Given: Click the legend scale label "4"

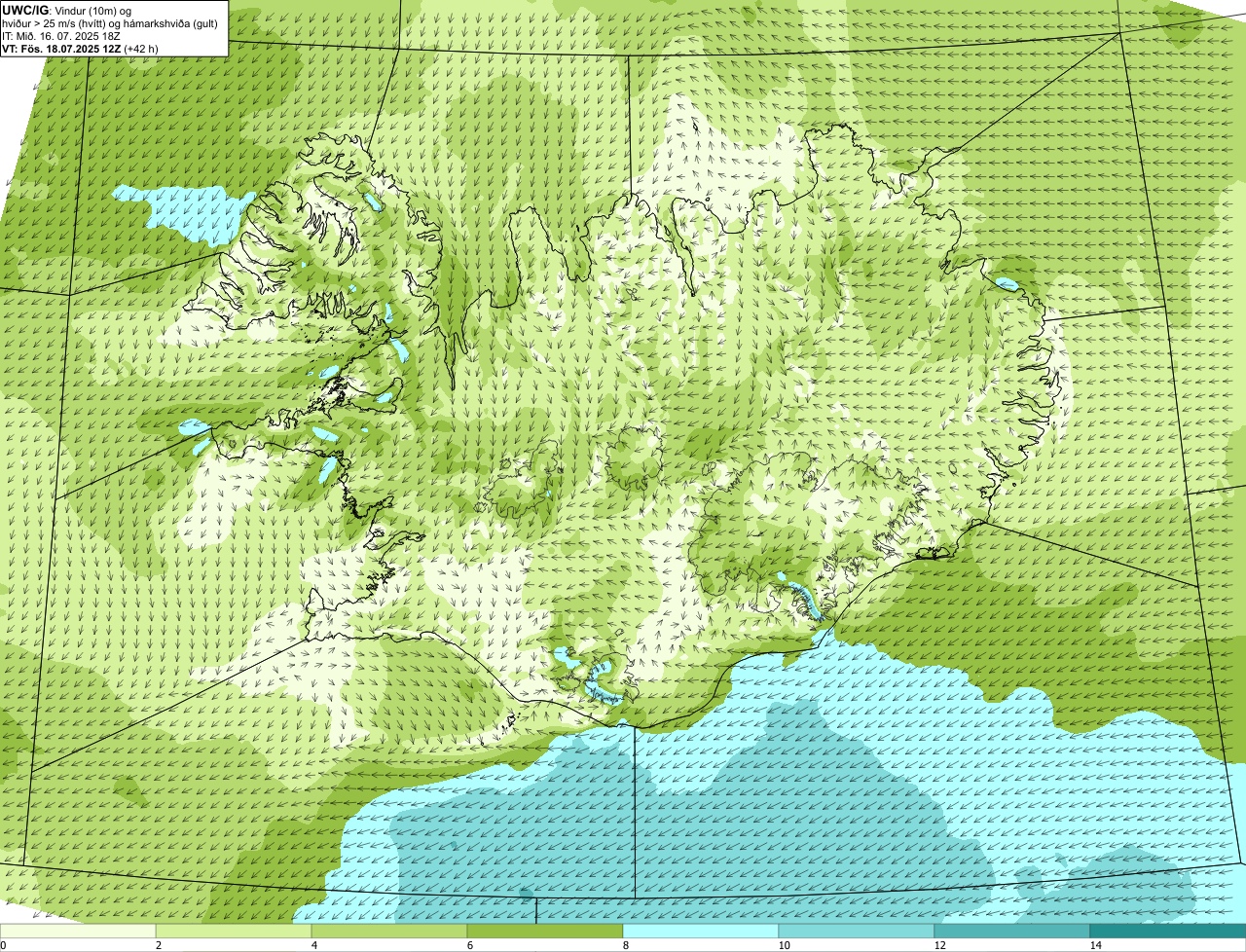Looking at the screenshot, I should pyautogui.click(x=313, y=945).
